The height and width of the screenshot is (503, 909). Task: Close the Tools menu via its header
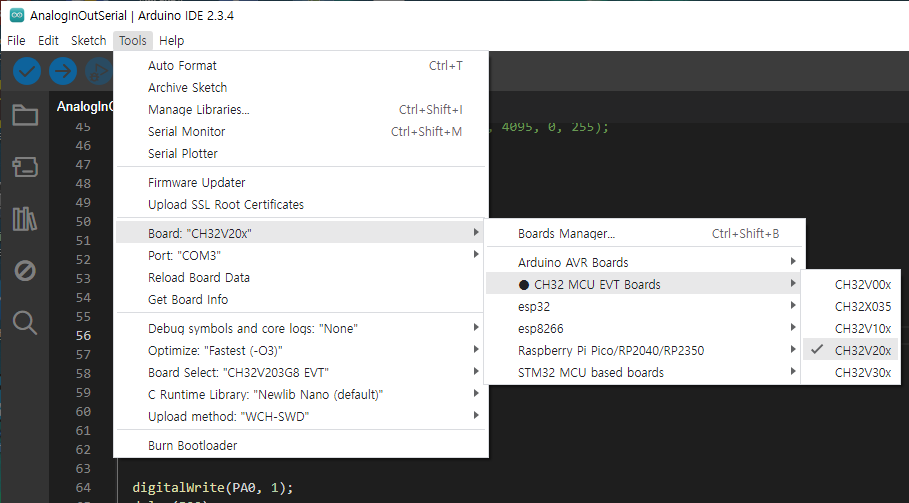pos(133,41)
